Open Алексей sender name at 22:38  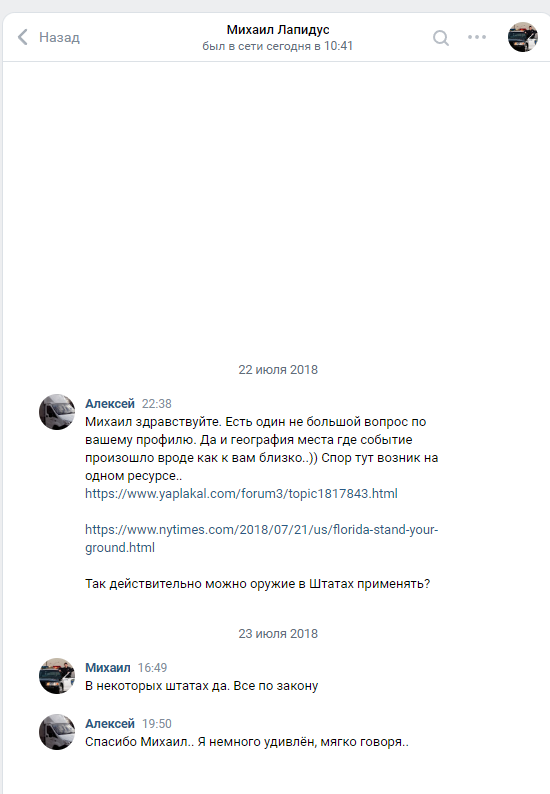click(110, 404)
